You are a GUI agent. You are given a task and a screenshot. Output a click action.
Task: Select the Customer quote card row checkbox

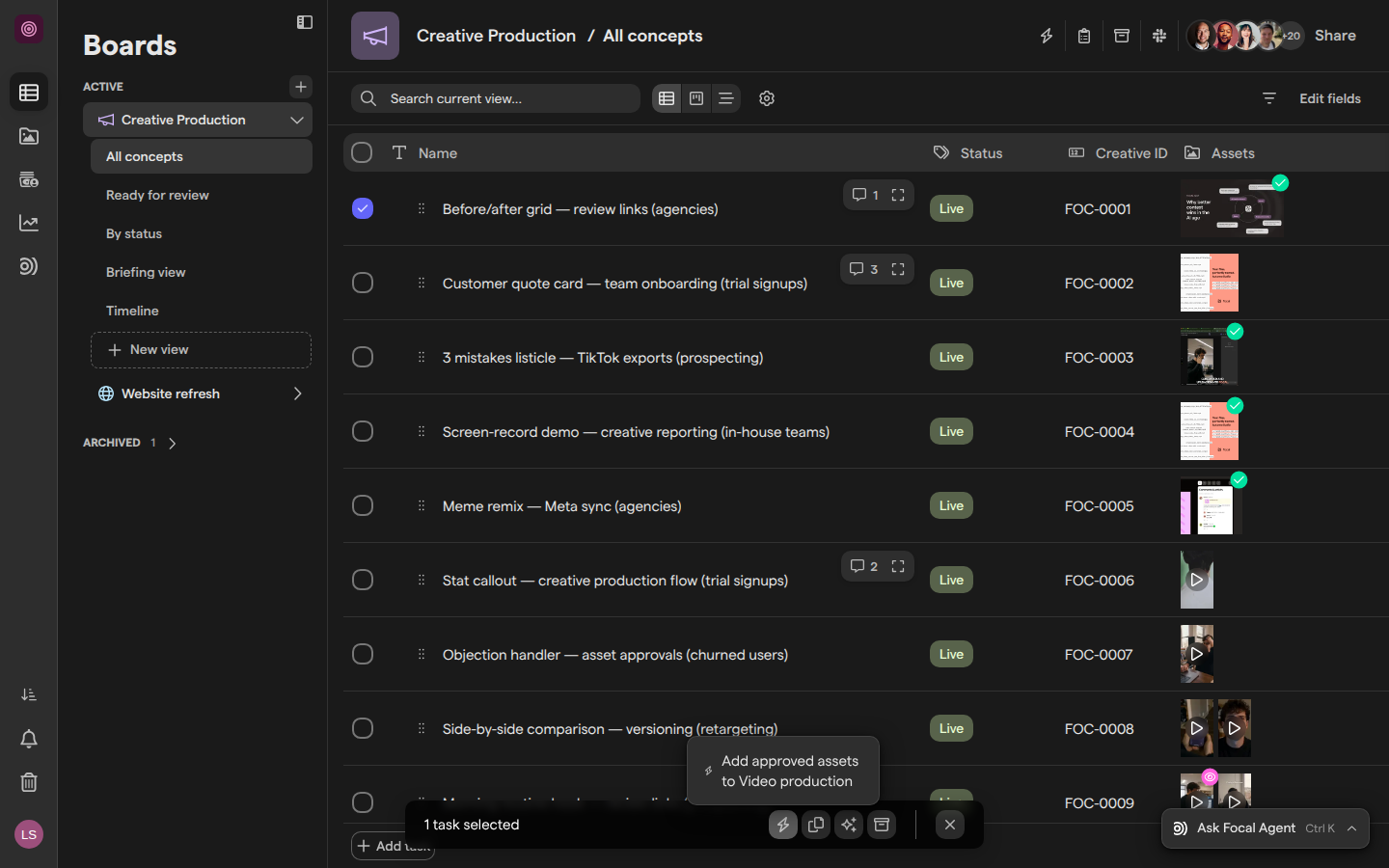(x=363, y=283)
